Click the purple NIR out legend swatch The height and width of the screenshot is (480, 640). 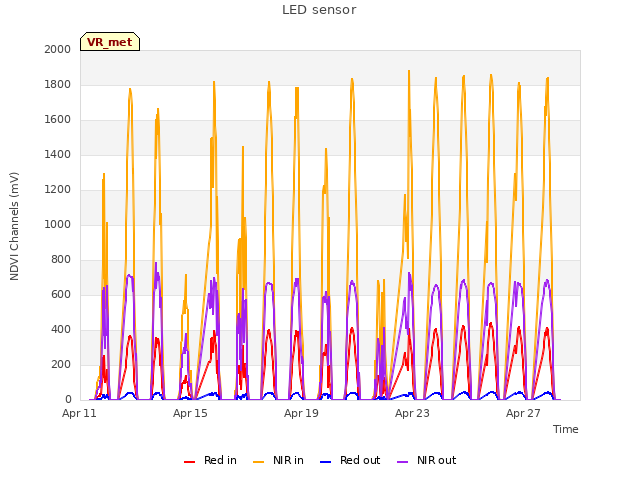pyautogui.click(x=402, y=462)
